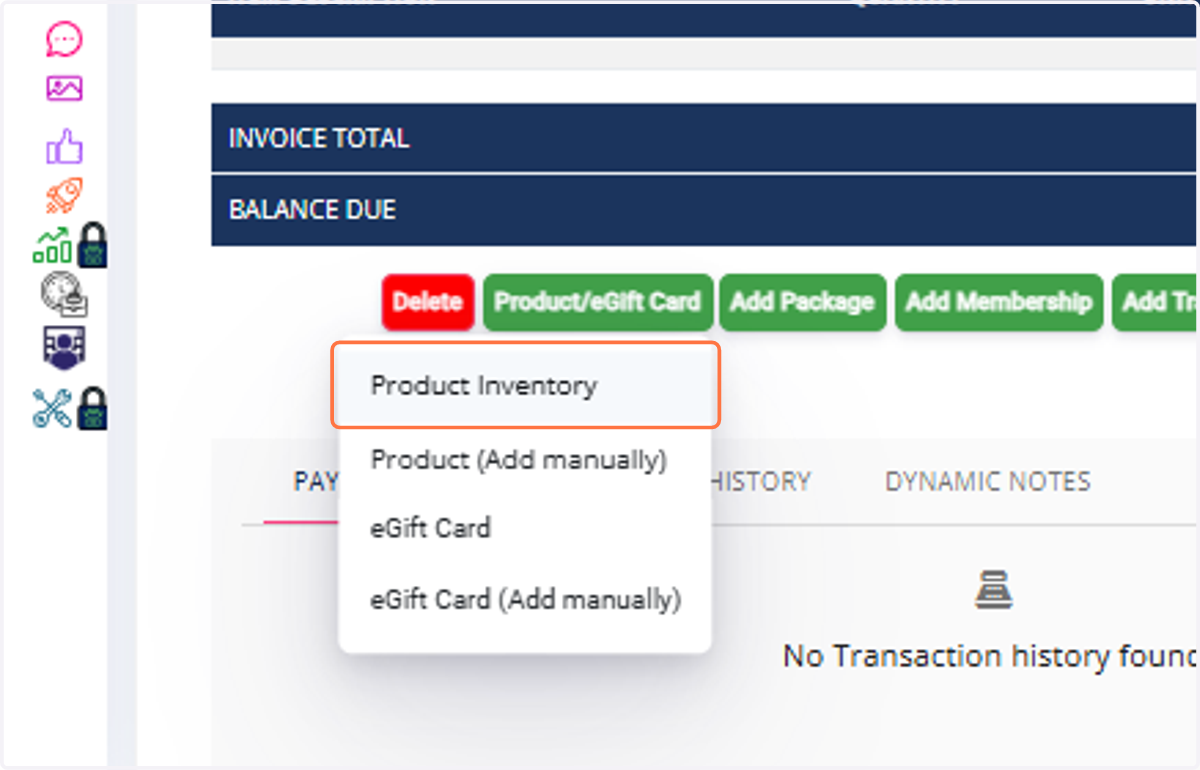Click the BALANCE DUE row label
The image size is (1200, 770).
click(312, 210)
